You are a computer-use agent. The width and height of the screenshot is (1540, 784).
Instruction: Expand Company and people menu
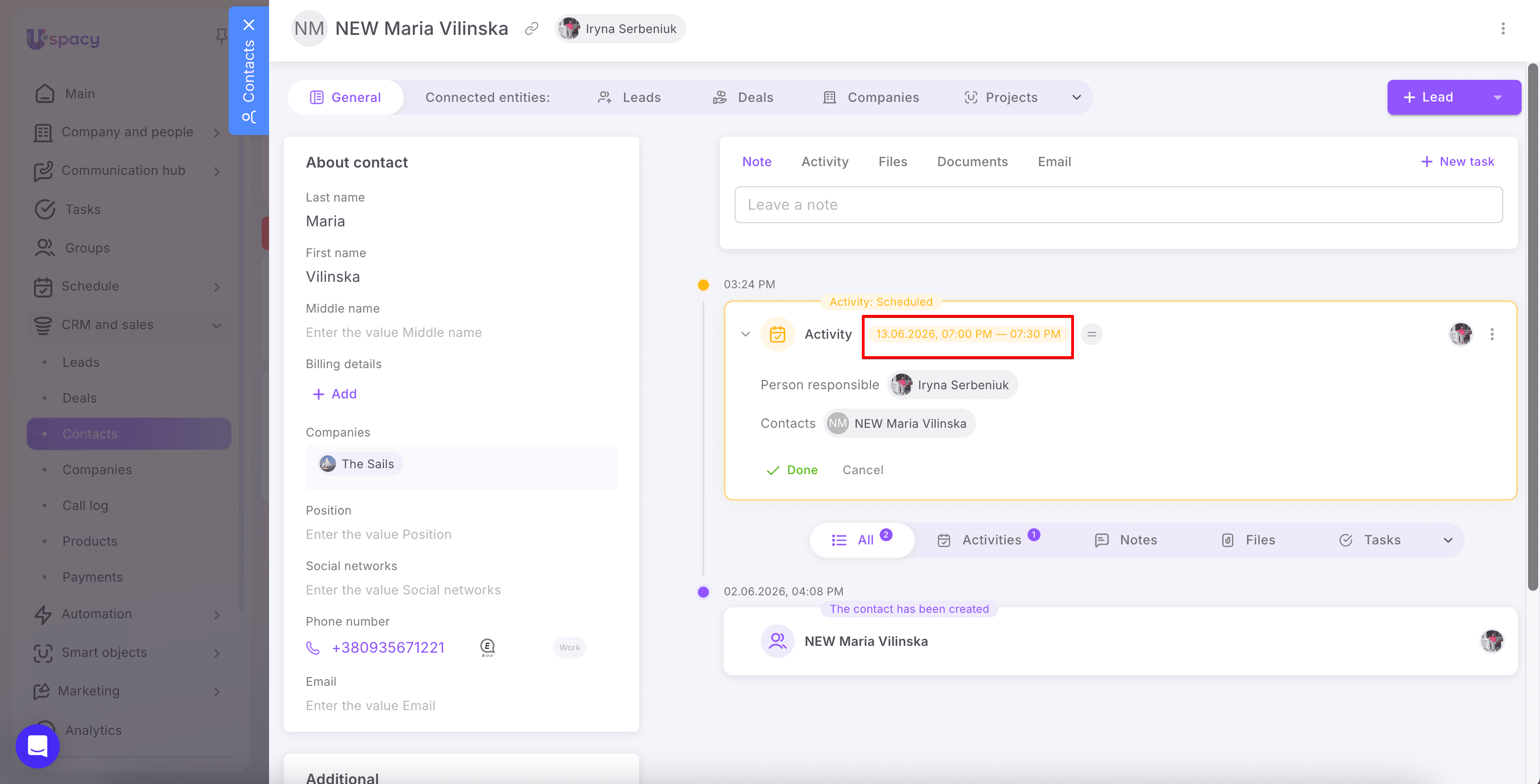click(x=217, y=133)
